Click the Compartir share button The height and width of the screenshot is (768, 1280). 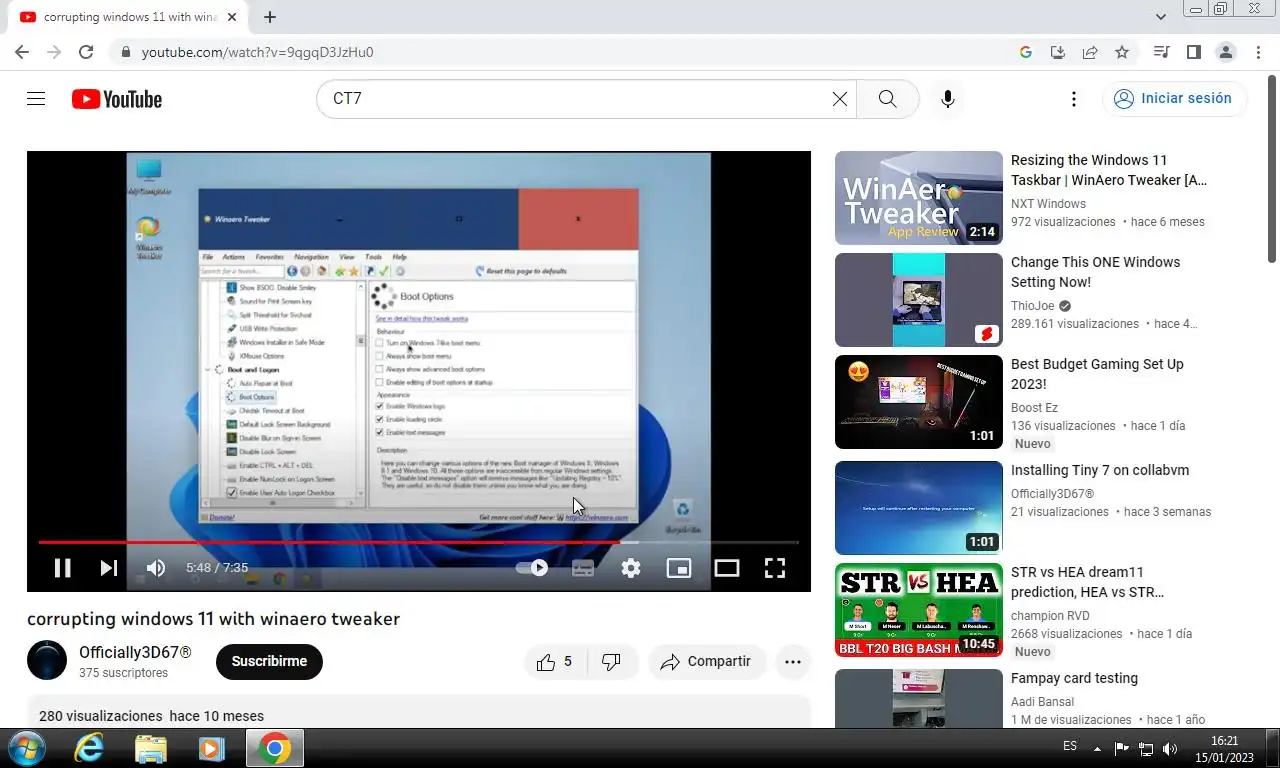(x=706, y=662)
